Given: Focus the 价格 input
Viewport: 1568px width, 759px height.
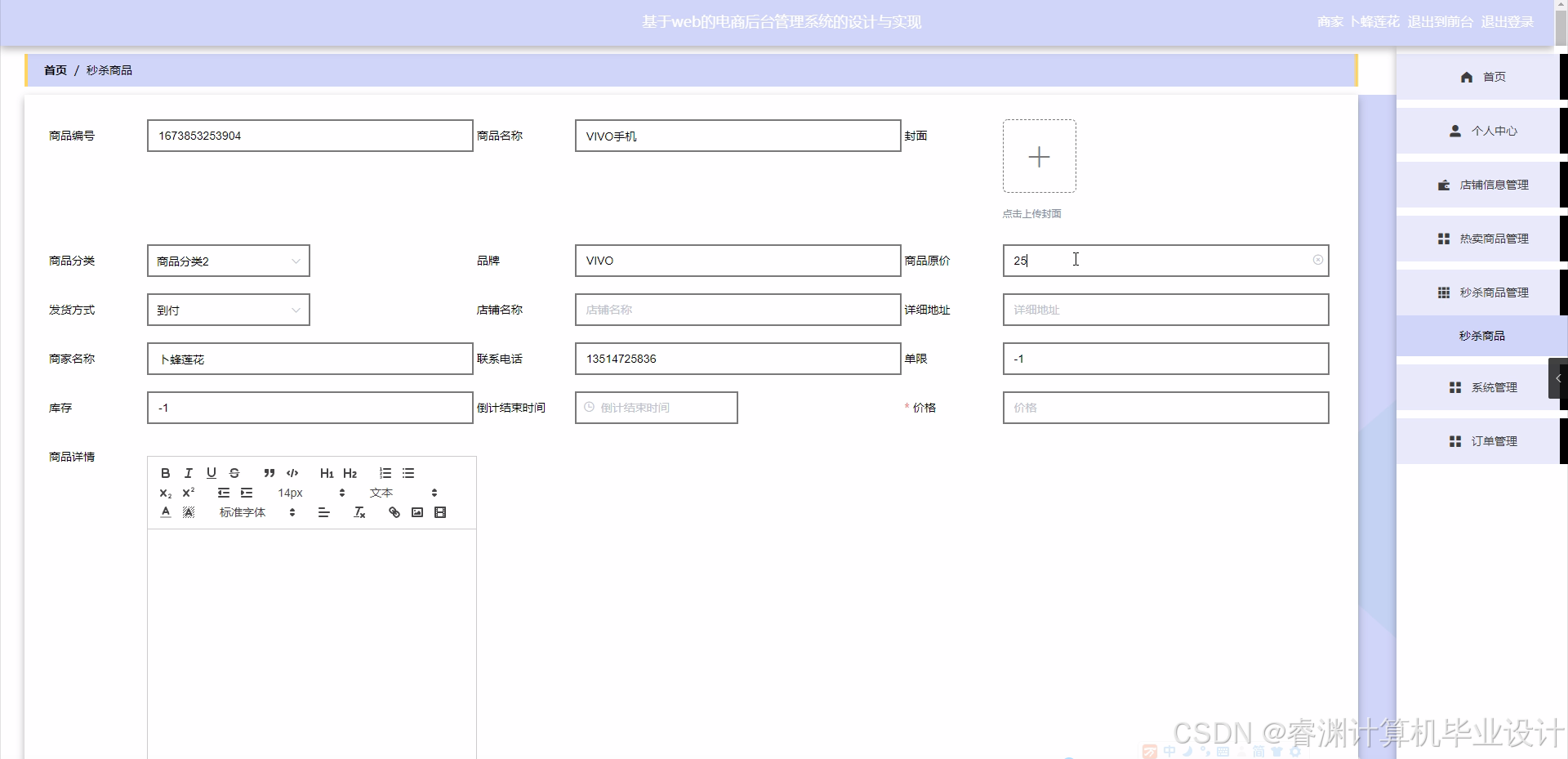Looking at the screenshot, I should (1166, 408).
